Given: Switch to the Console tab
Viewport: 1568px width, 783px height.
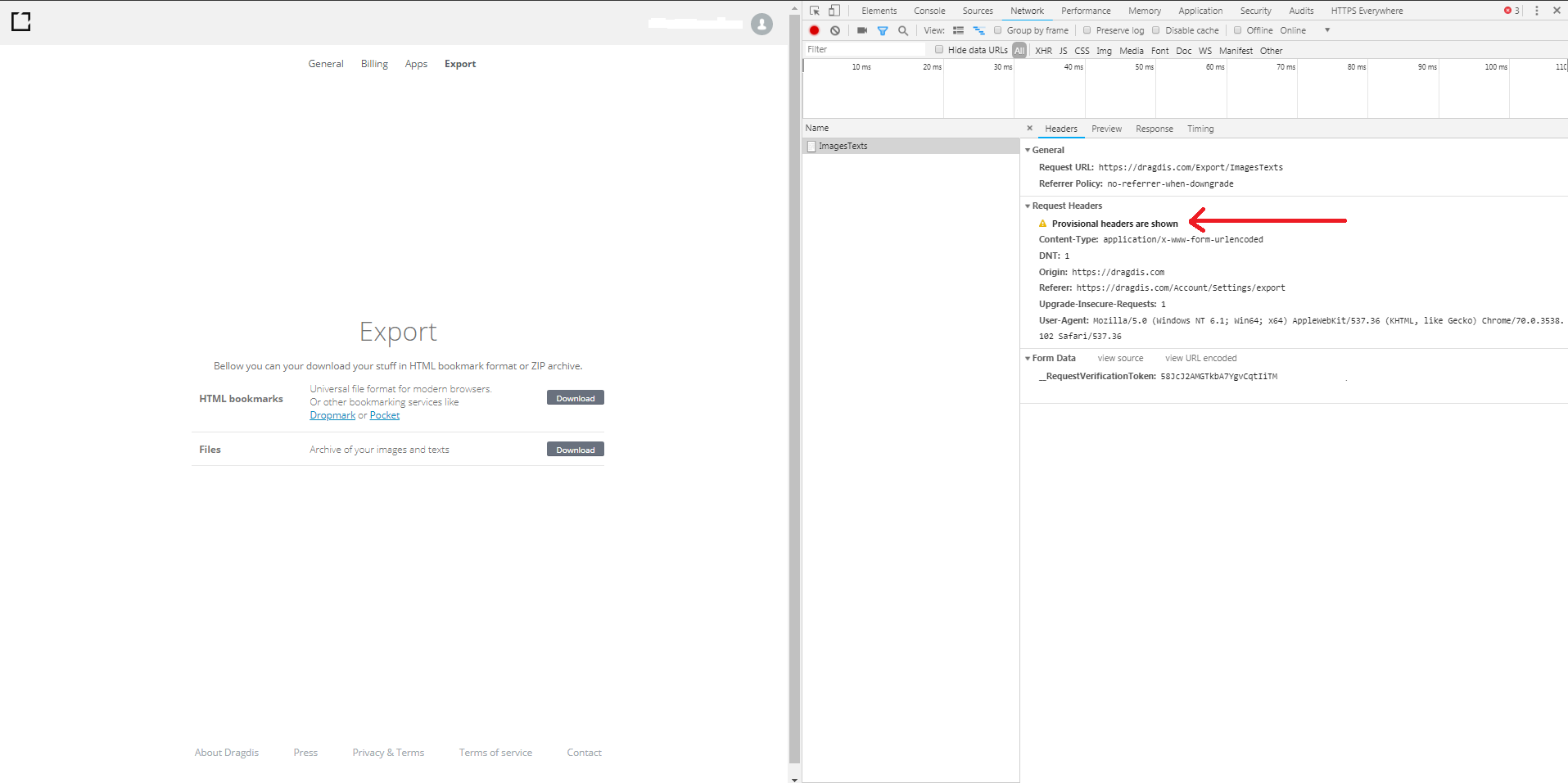Looking at the screenshot, I should coord(929,11).
